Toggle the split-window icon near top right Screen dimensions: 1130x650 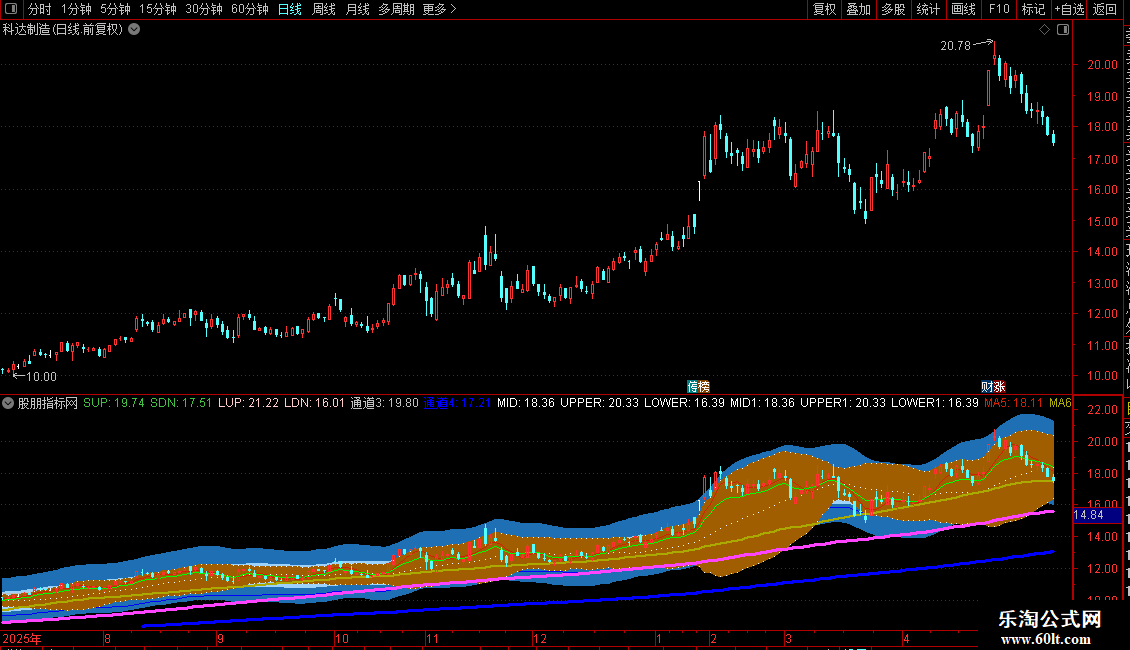coord(1063,30)
